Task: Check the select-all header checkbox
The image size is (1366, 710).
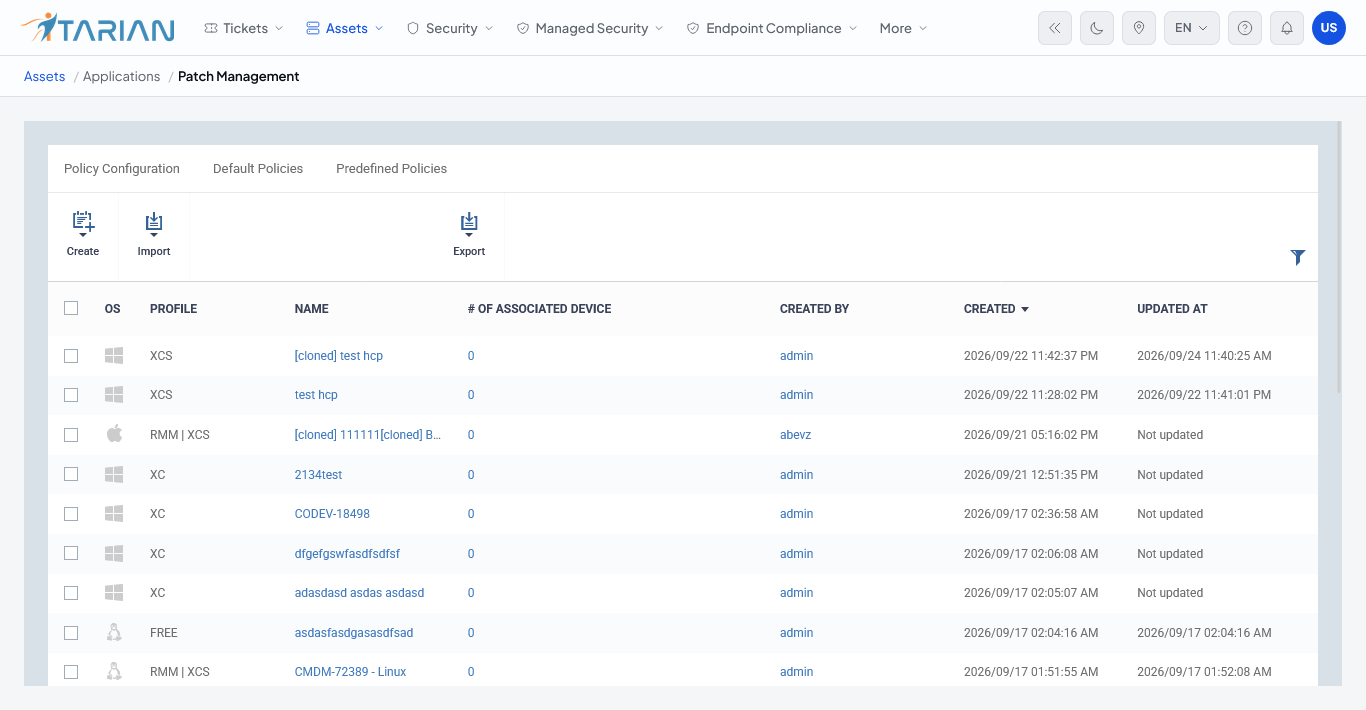Action: (71, 308)
